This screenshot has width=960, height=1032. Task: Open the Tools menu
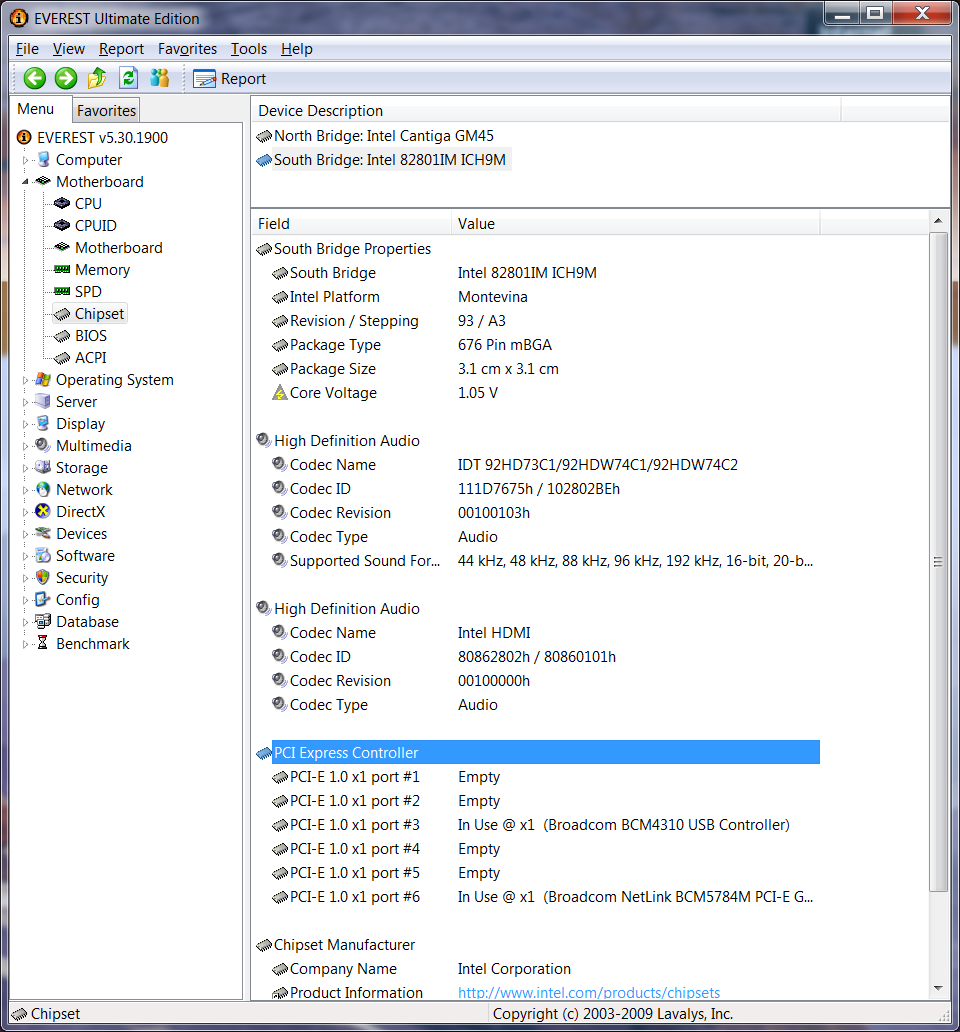coord(249,49)
